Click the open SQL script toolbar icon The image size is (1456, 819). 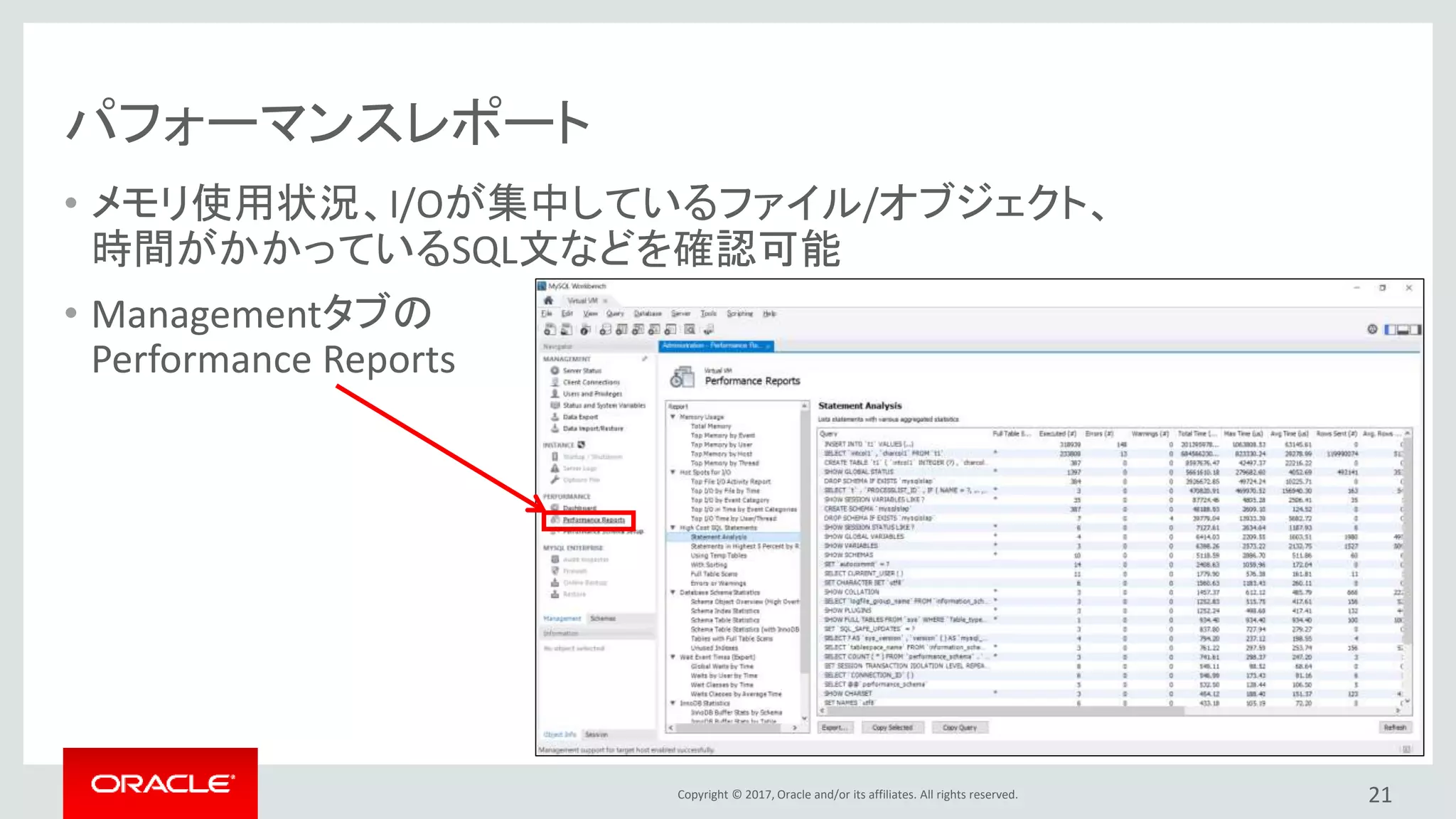[566, 329]
